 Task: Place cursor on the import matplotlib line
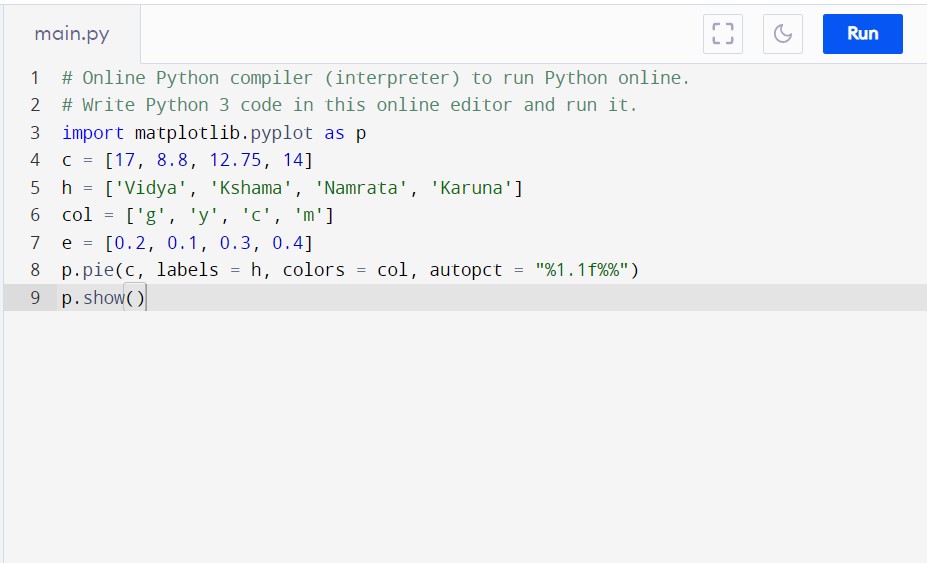(x=214, y=132)
